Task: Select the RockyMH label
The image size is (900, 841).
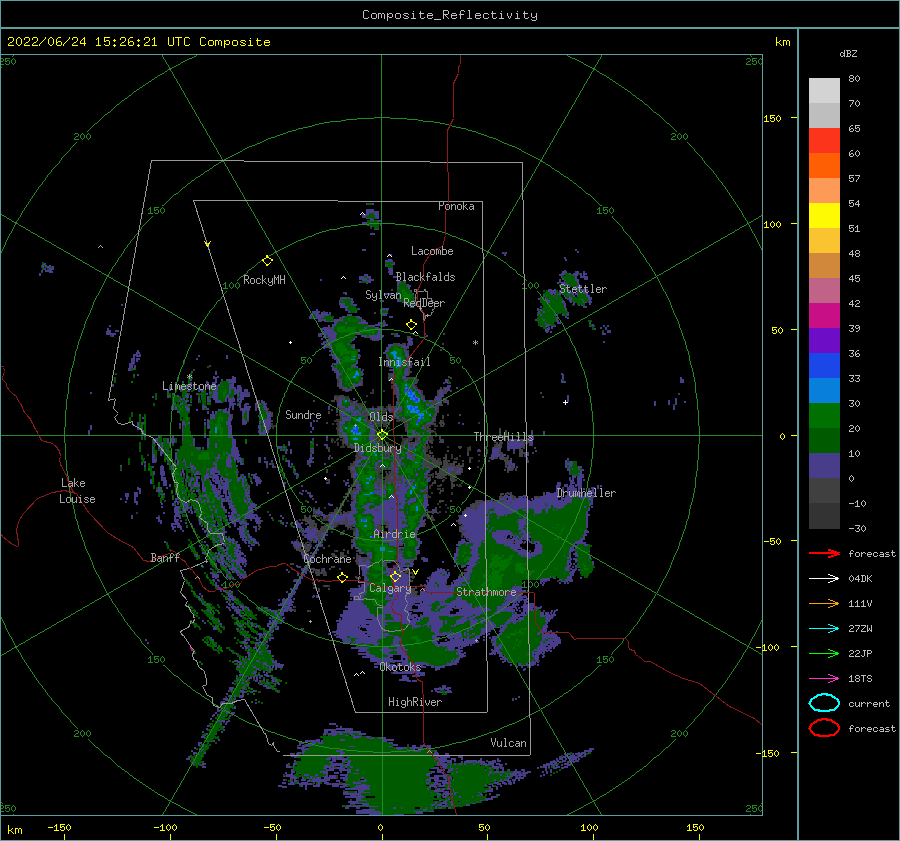Action: coord(264,280)
